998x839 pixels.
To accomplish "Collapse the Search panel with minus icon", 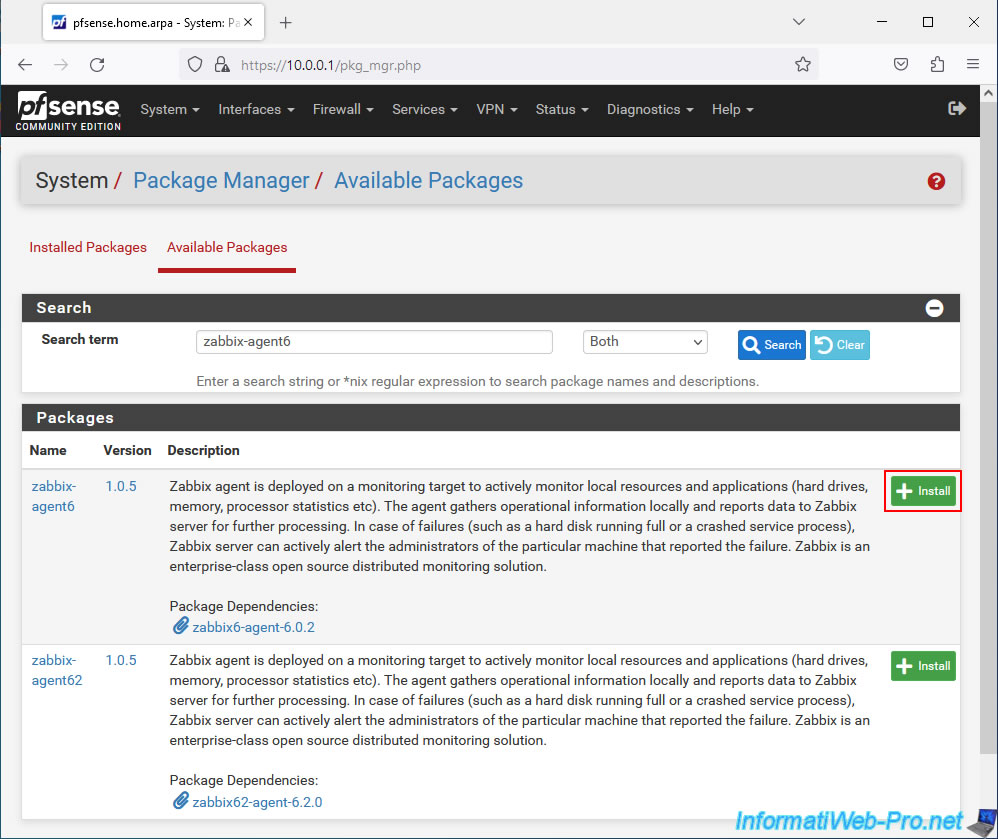I will [x=934, y=308].
